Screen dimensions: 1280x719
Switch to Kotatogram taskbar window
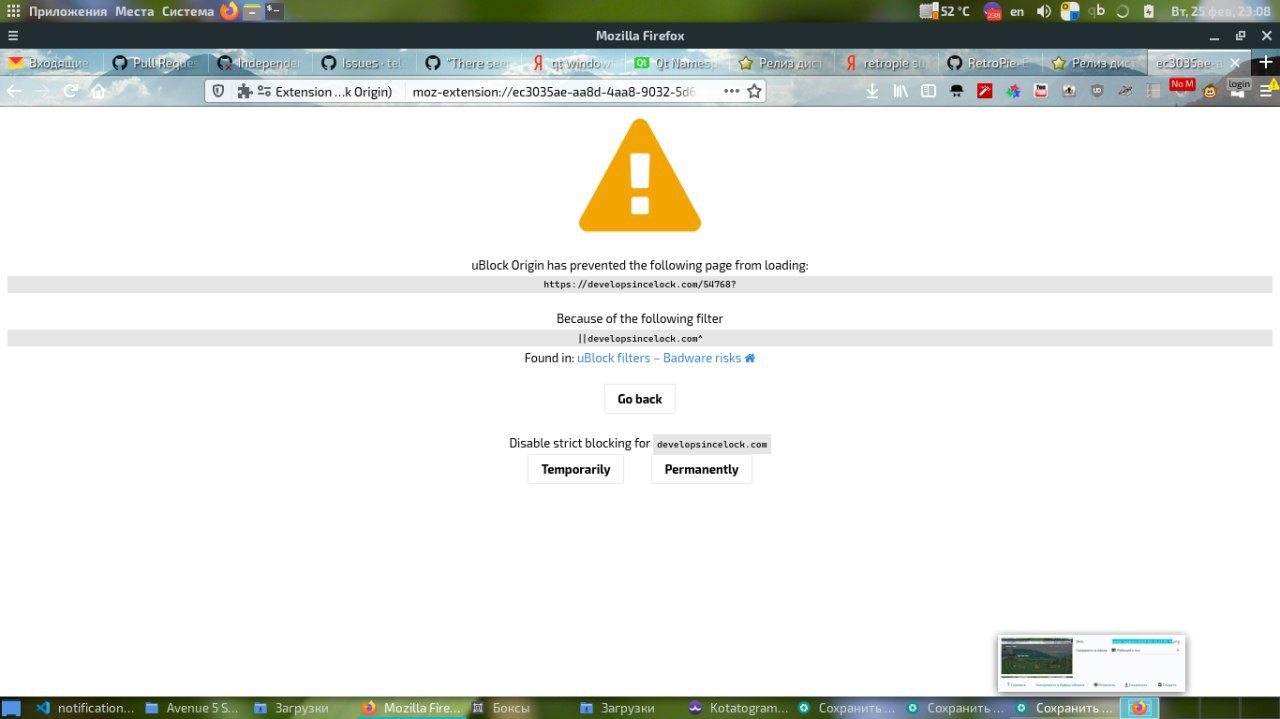pyautogui.click(x=739, y=708)
